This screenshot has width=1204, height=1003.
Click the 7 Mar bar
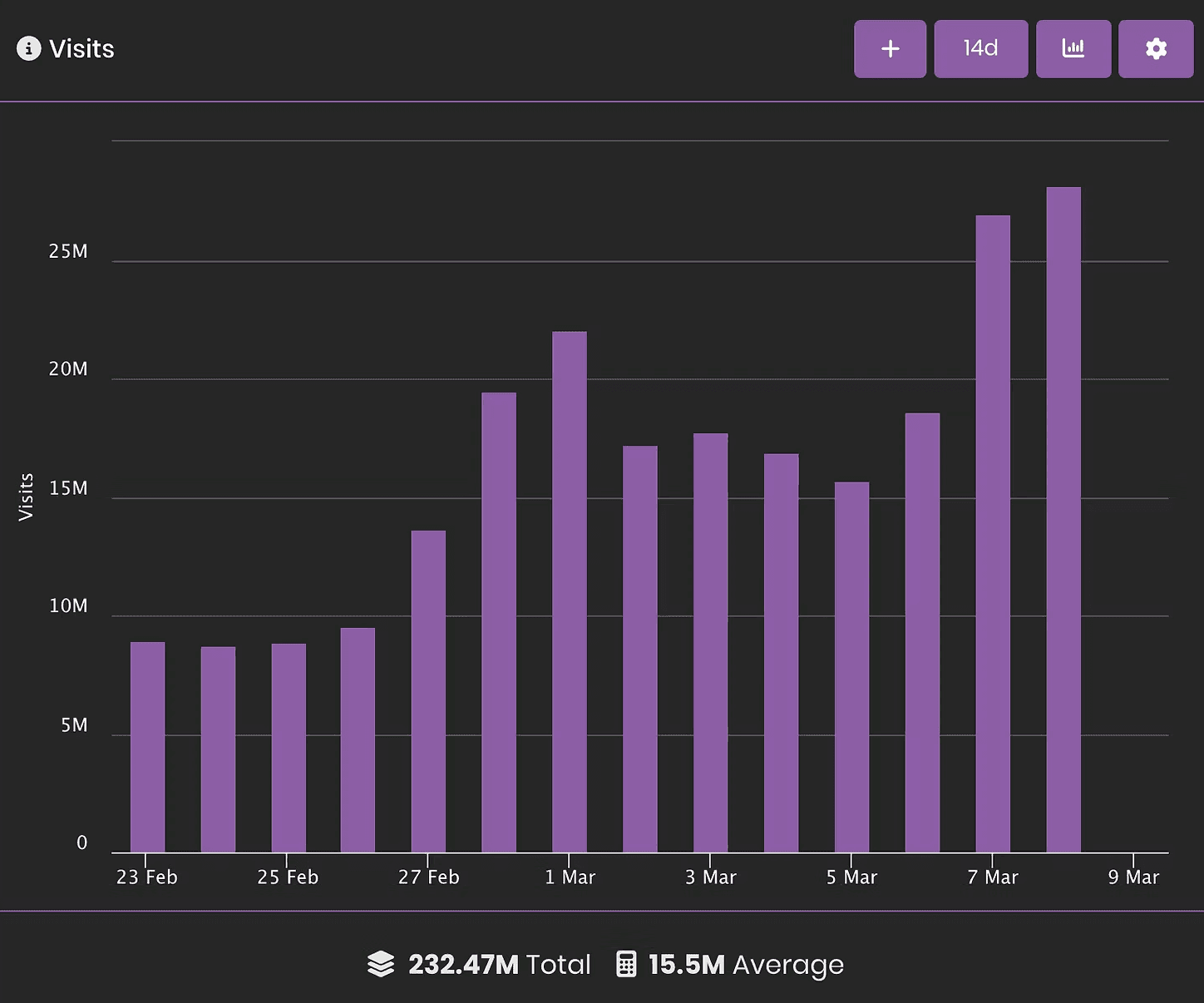pyautogui.click(x=993, y=534)
